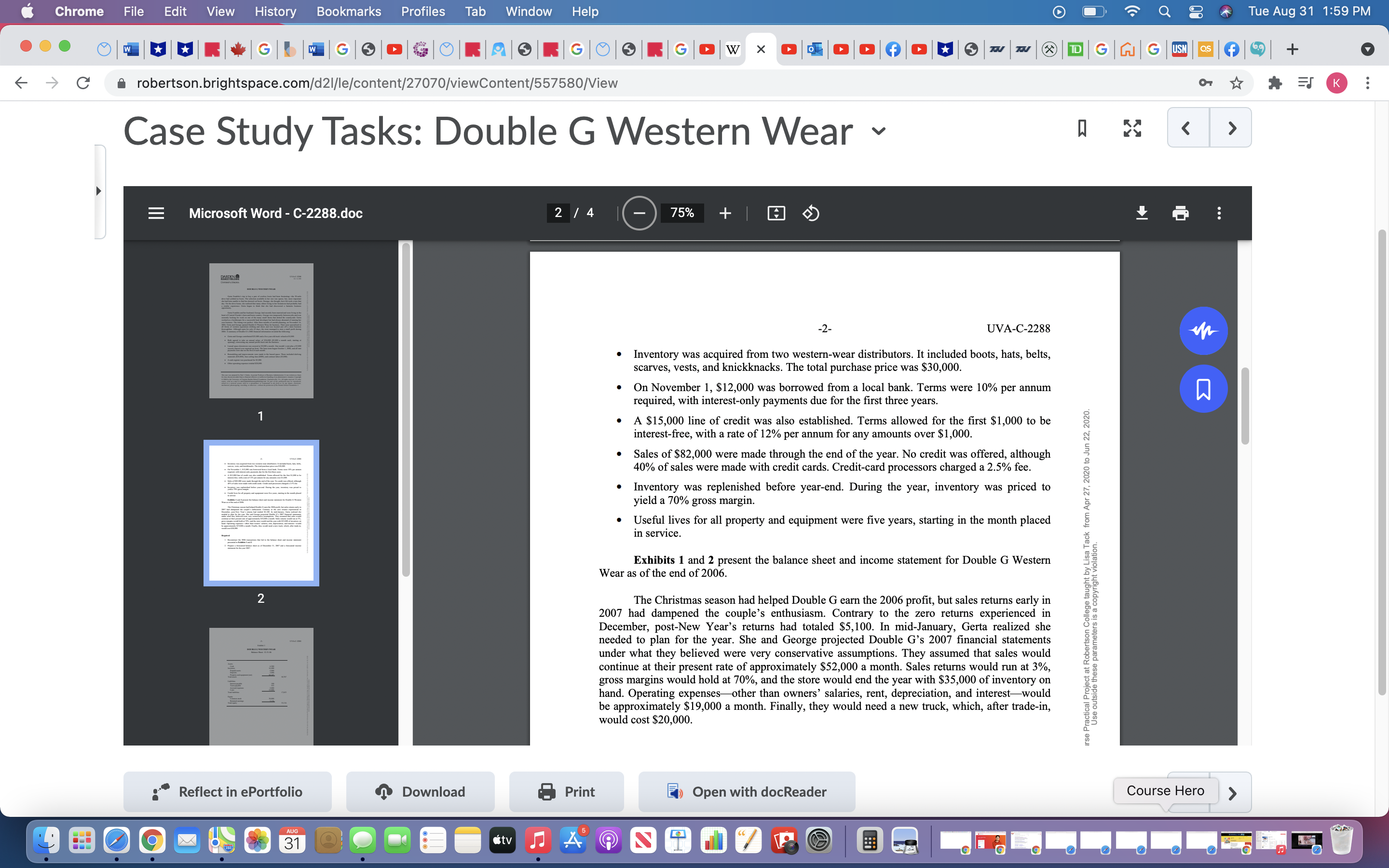Open System Preferences from the Dock
Viewport: 1389px width, 868px height.
point(819,841)
